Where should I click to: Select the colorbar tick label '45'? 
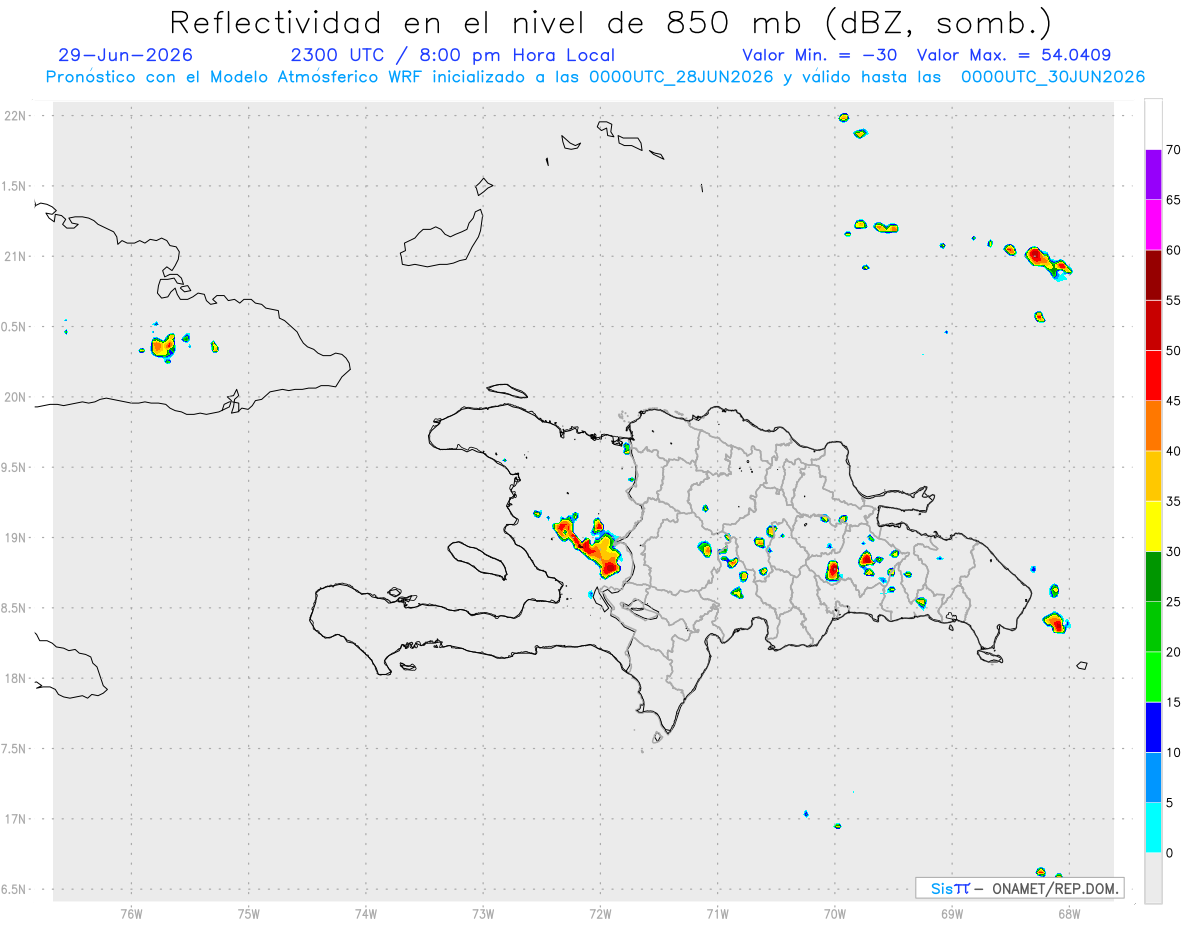(1173, 401)
